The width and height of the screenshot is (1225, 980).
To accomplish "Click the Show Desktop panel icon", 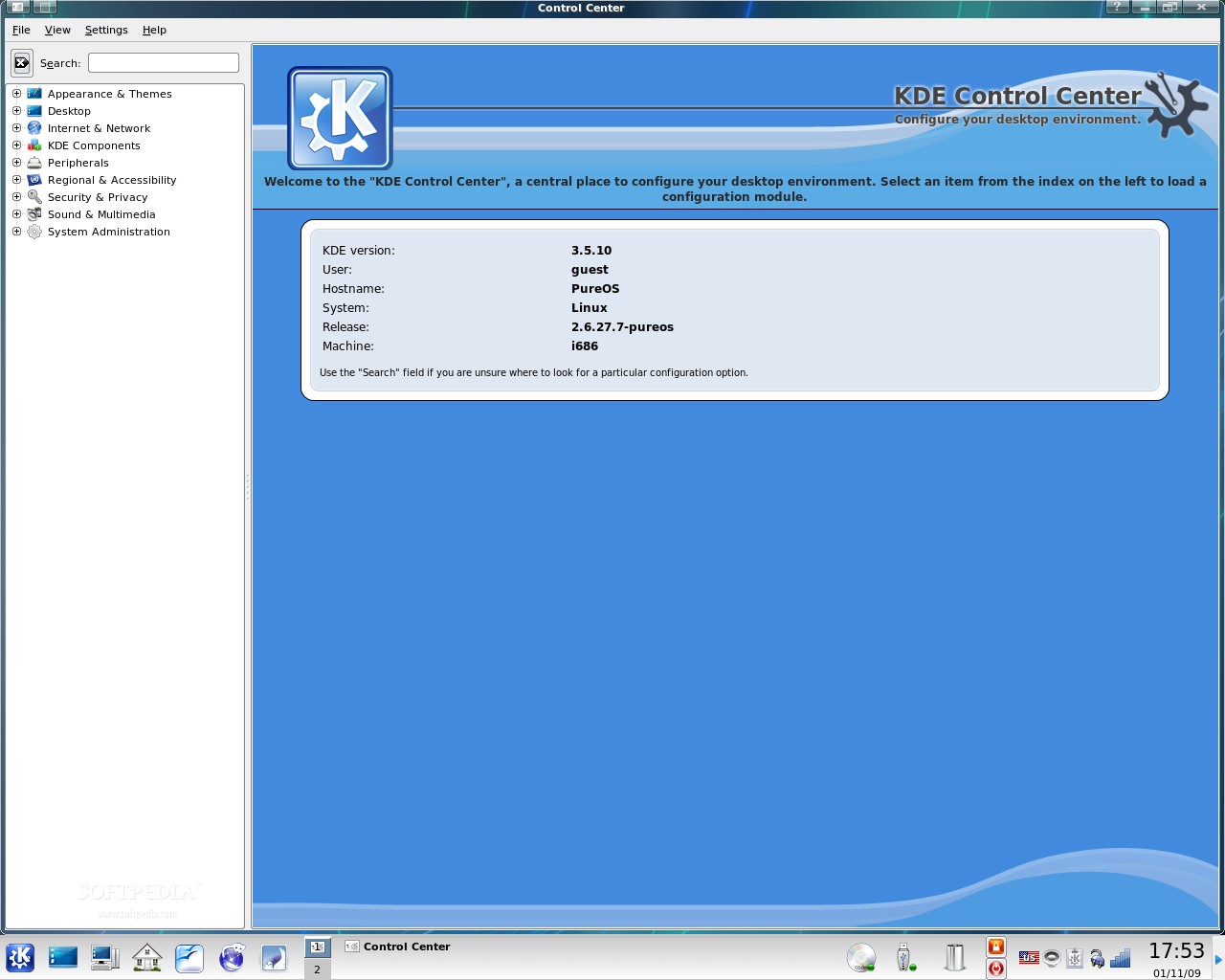I will (x=63, y=957).
